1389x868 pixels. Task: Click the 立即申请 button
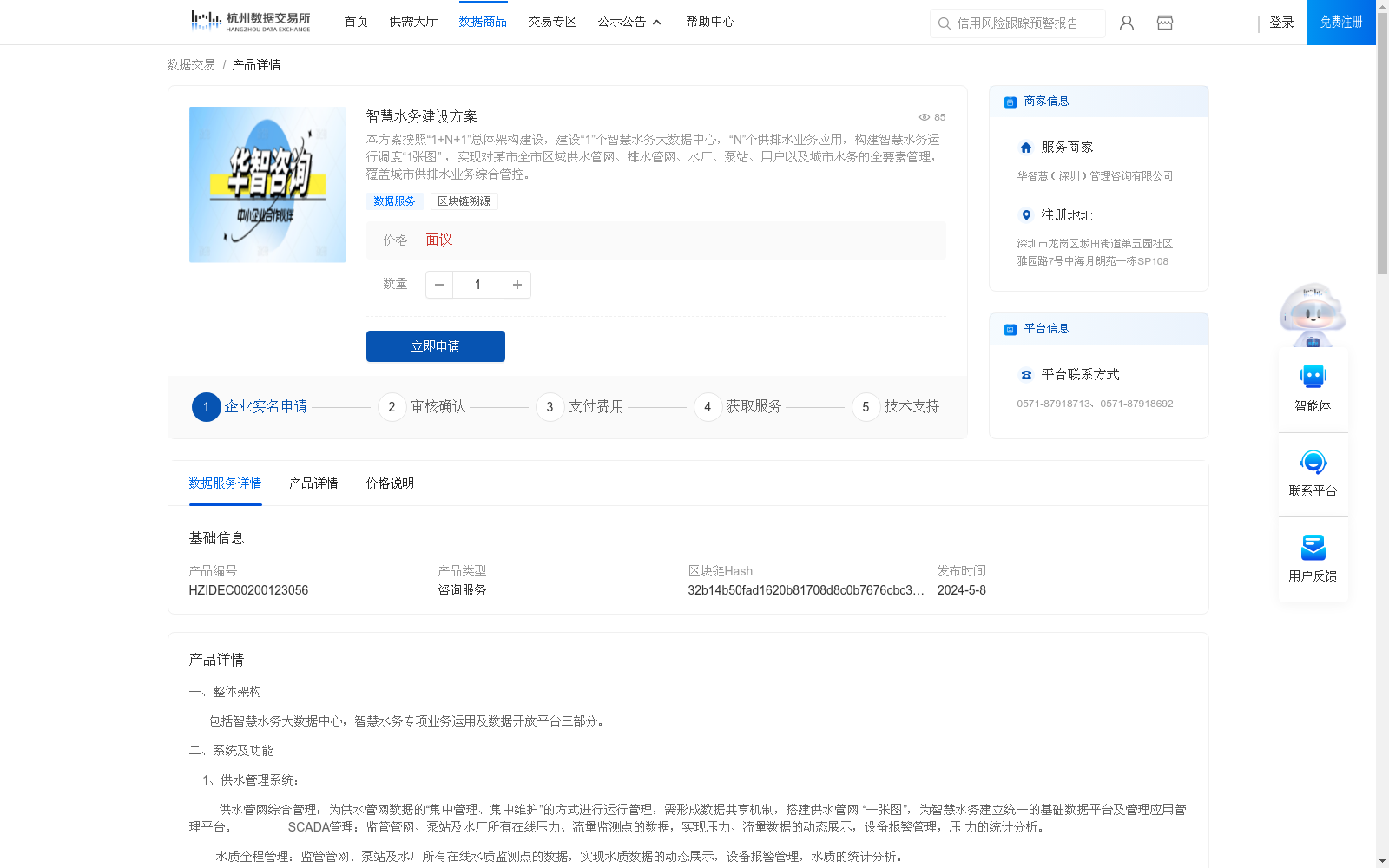[x=436, y=346]
